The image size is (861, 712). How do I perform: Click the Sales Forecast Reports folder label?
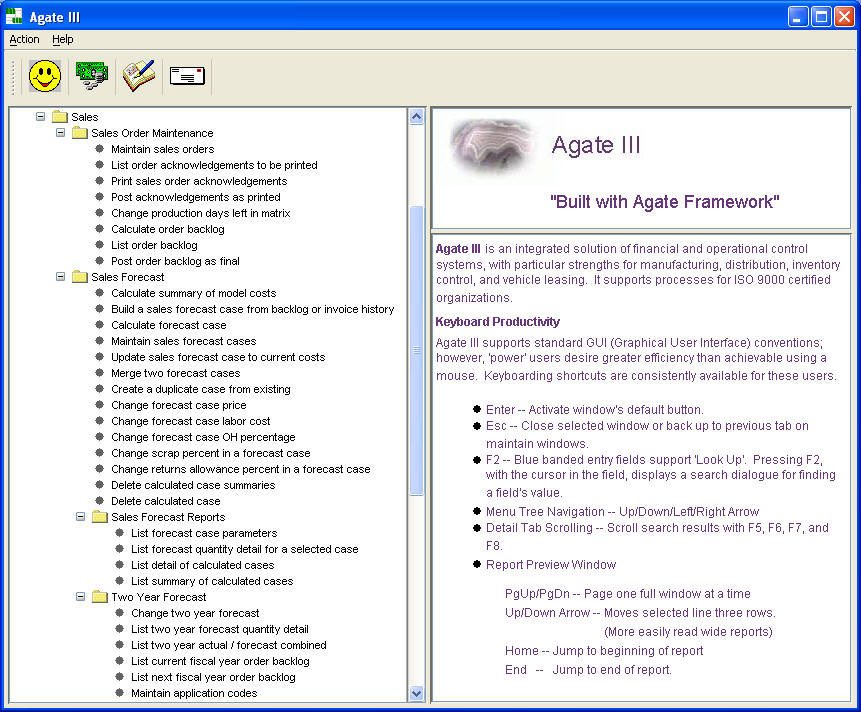[x=168, y=517]
